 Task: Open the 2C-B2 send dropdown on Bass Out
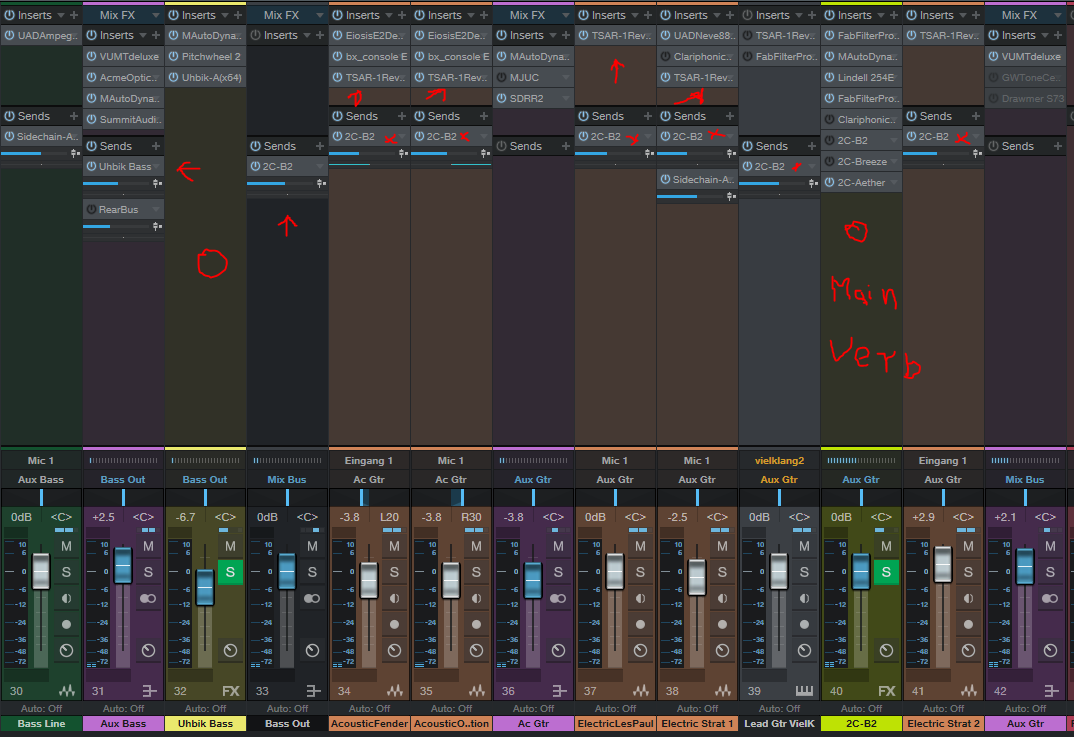319,166
